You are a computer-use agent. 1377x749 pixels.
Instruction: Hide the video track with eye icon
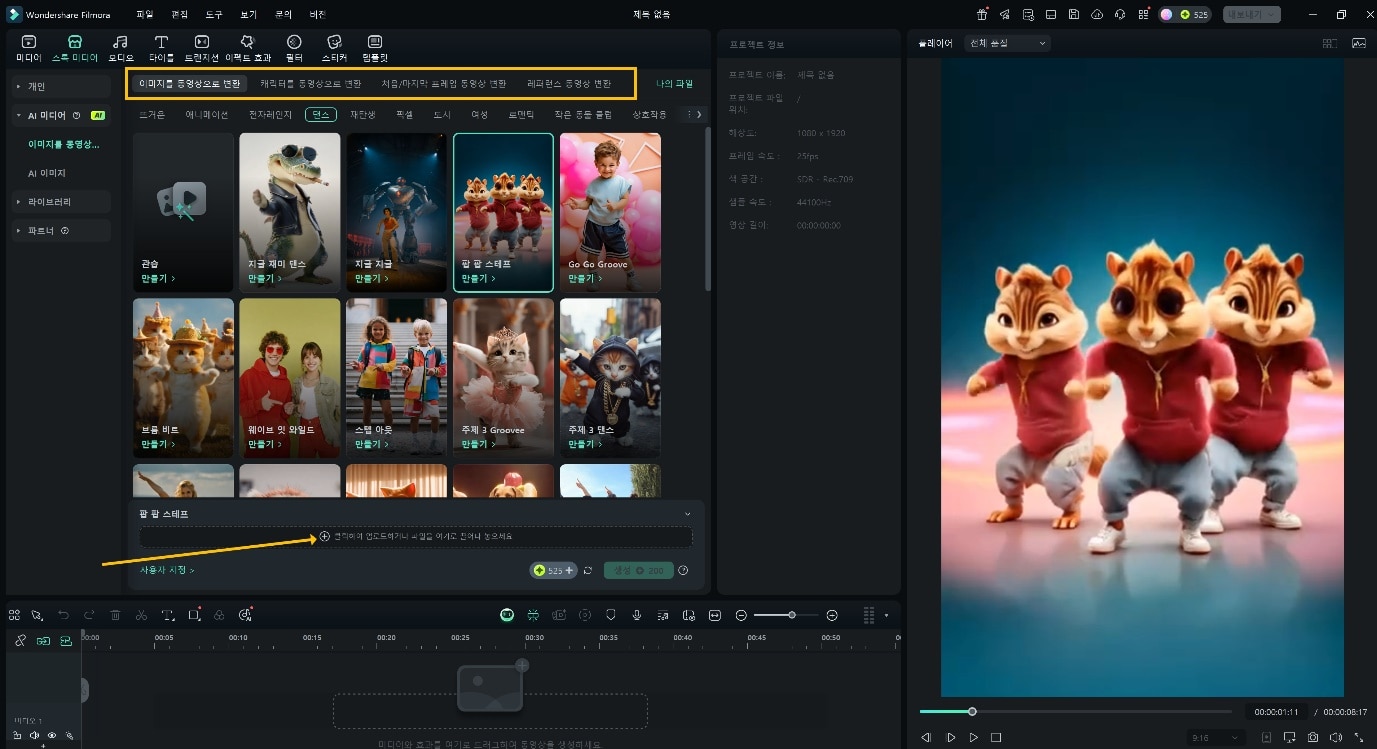[x=52, y=735]
